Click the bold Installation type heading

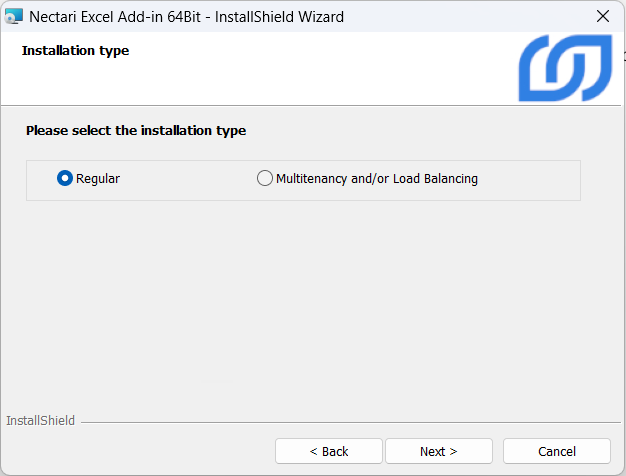[x=75, y=50]
